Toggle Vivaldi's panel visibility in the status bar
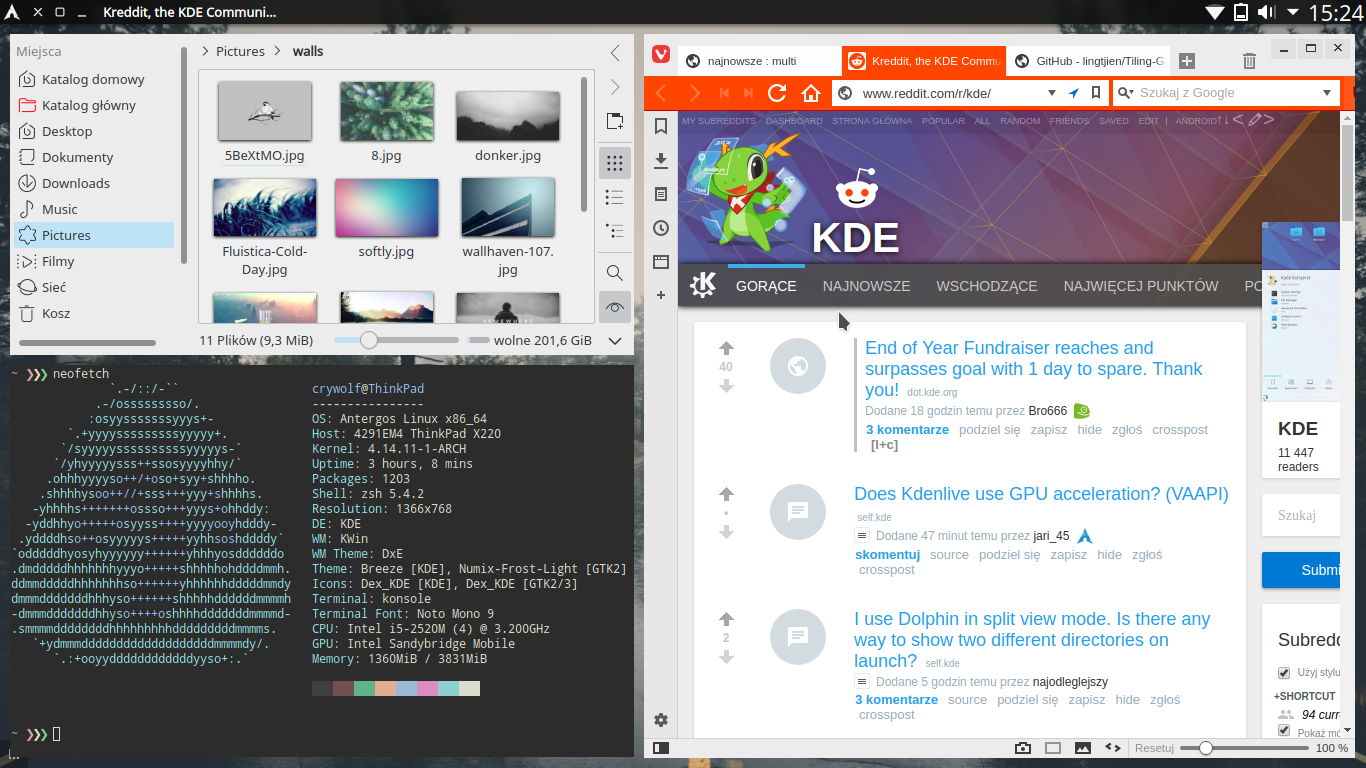The width and height of the screenshot is (1366, 768). coord(661,748)
